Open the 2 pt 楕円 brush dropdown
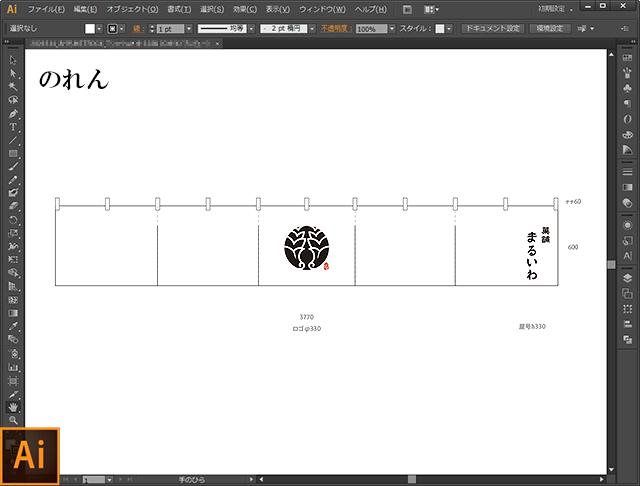 [x=312, y=29]
